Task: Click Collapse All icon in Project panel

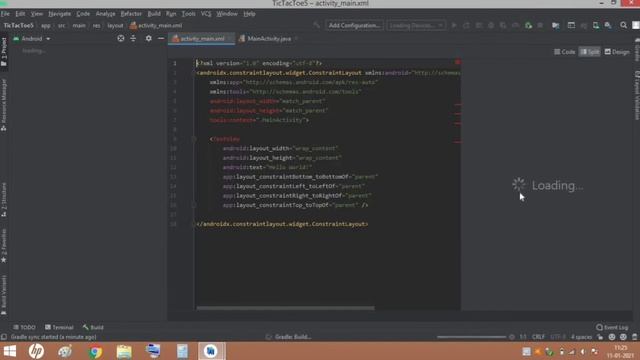Action: pos(133,38)
